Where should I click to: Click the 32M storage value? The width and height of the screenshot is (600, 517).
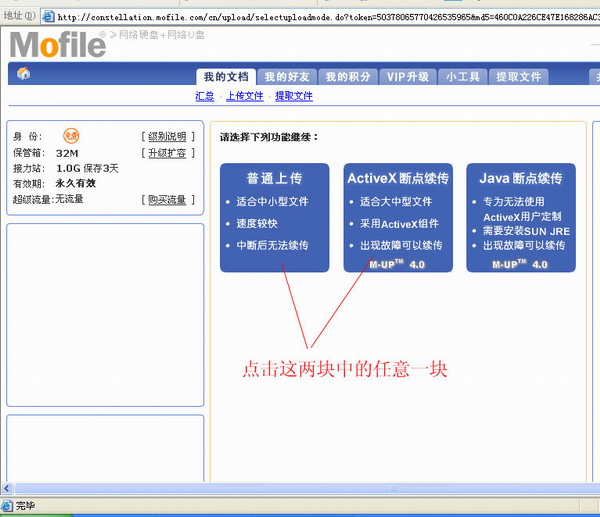(x=67, y=153)
